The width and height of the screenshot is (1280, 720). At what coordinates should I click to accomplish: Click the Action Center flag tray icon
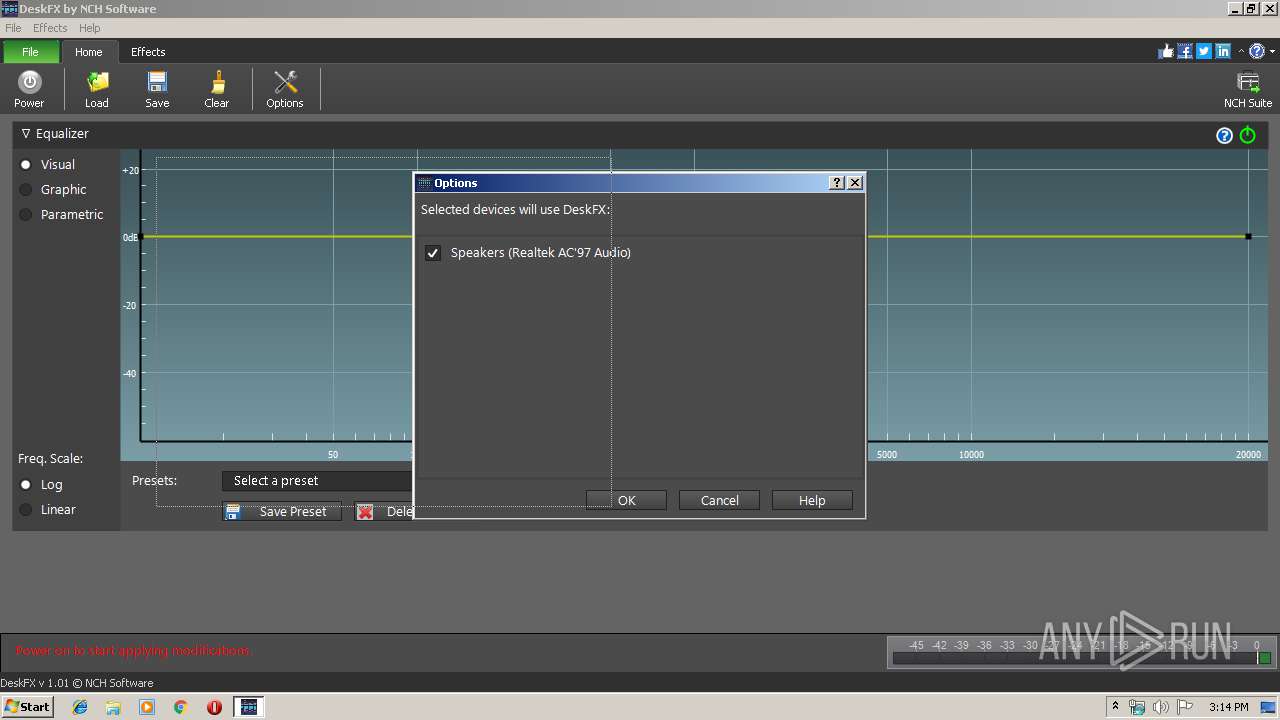click(x=1185, y=707)
